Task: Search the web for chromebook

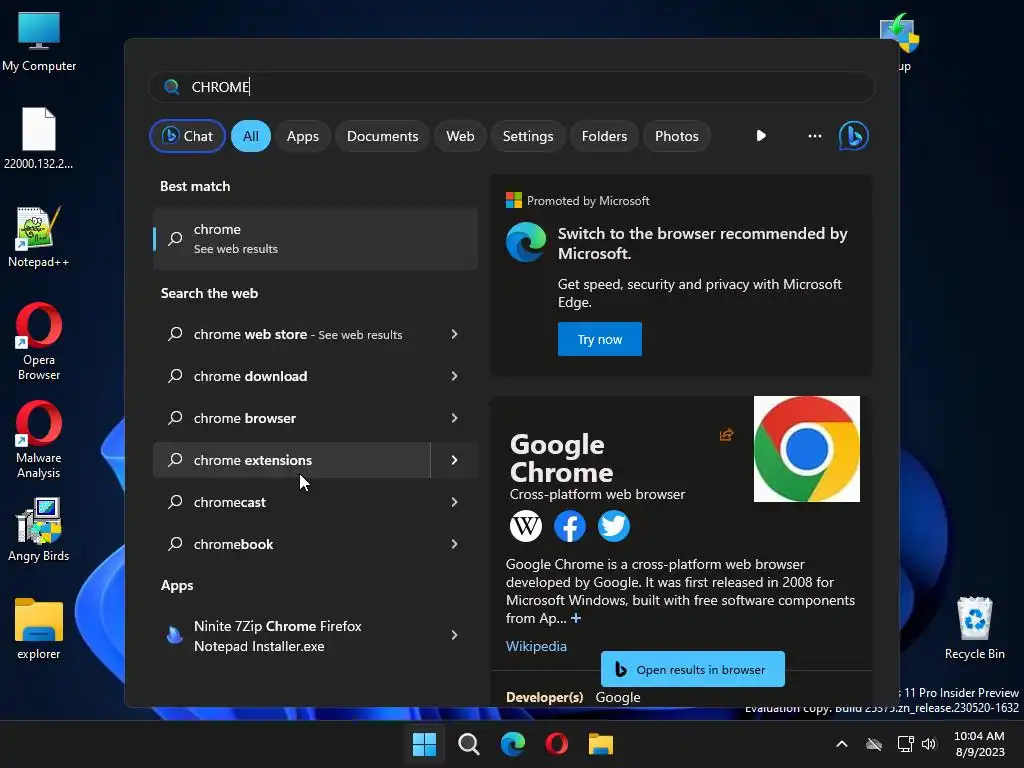Action: point(292,544)
